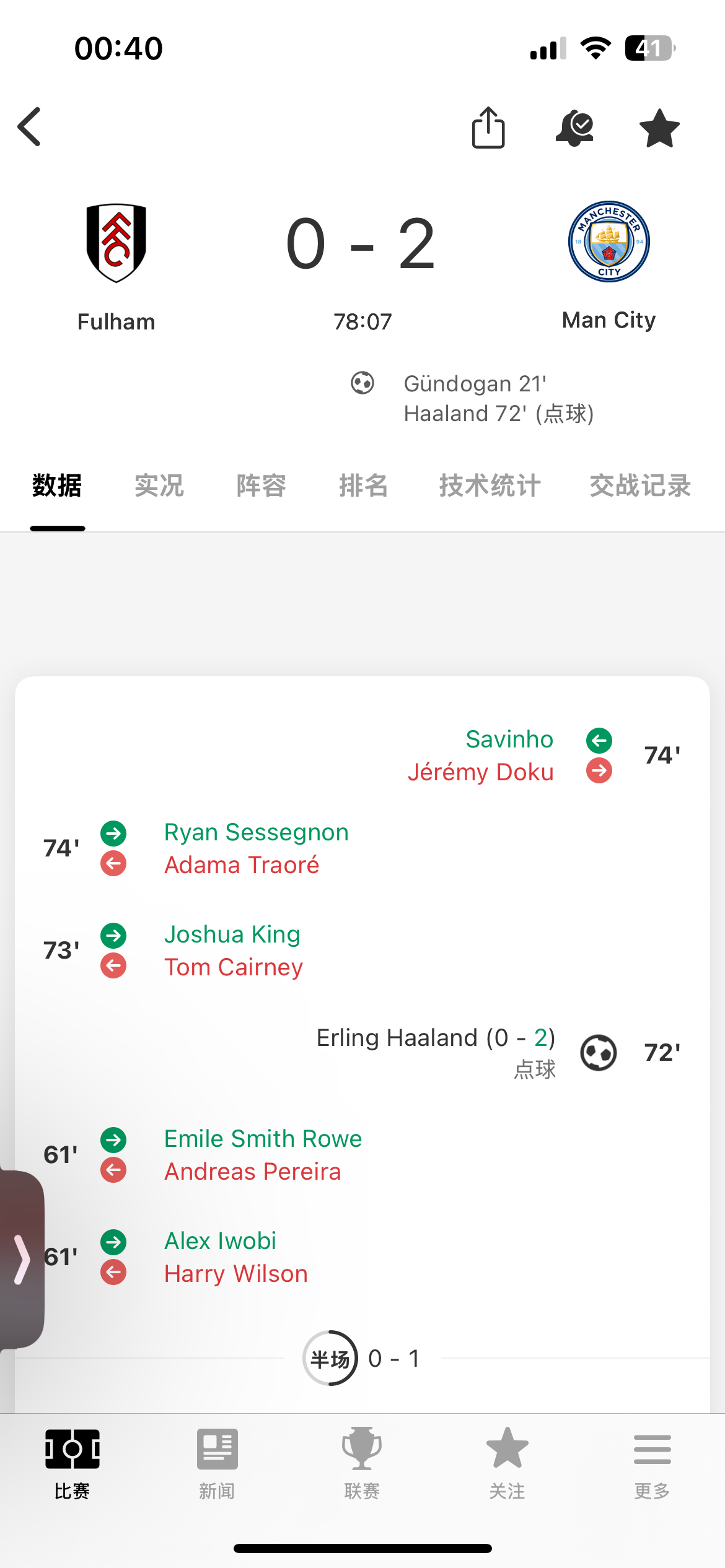This screenshot has width=725, height=1568.
Task: Open the 交战记录 tab
Action: [640, 486]
